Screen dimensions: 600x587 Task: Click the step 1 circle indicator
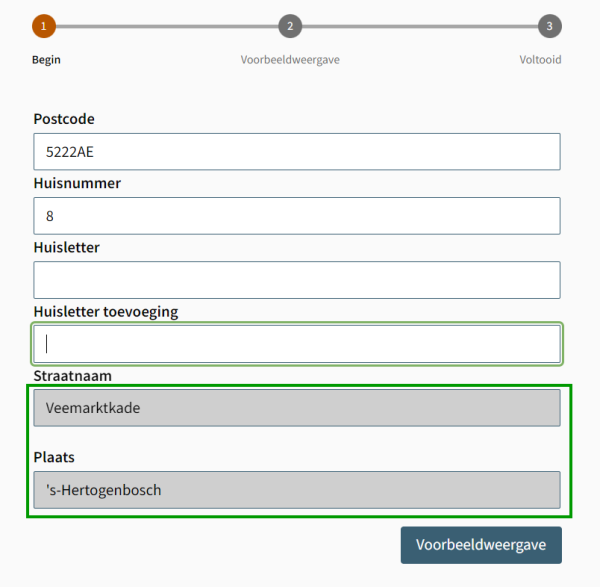(44, 26)
